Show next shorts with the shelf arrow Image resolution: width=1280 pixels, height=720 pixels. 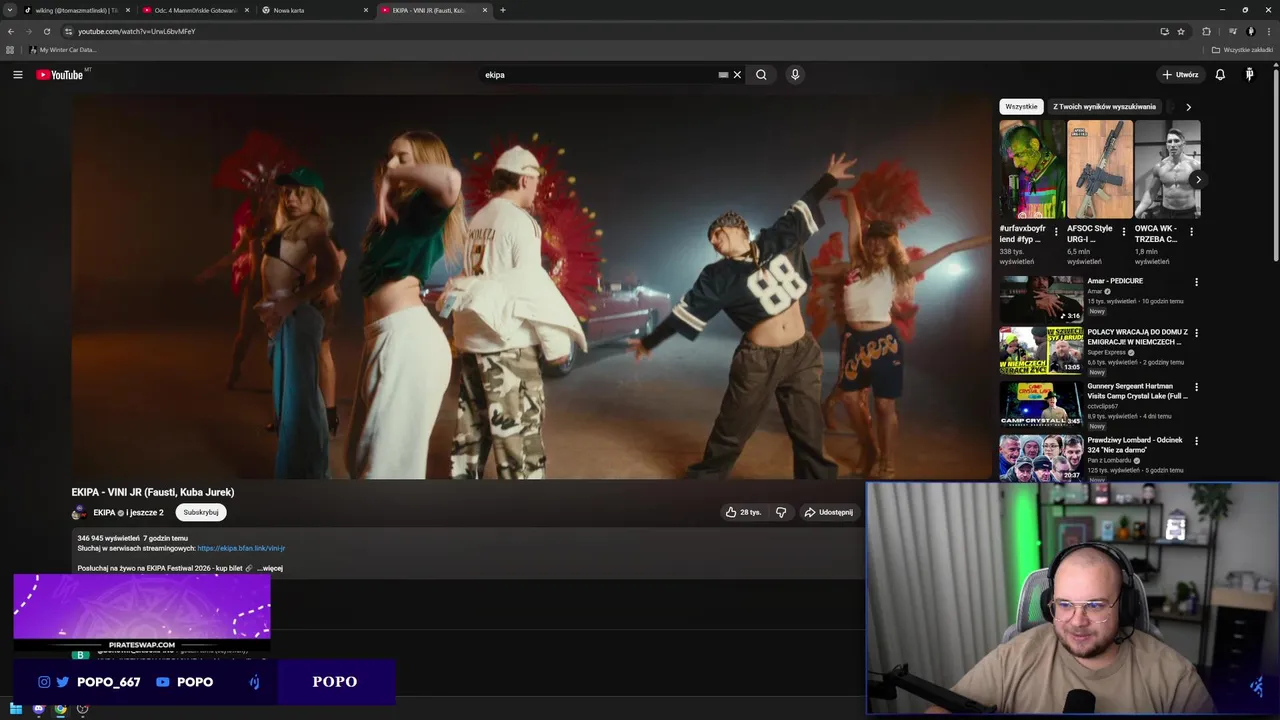1198,180
